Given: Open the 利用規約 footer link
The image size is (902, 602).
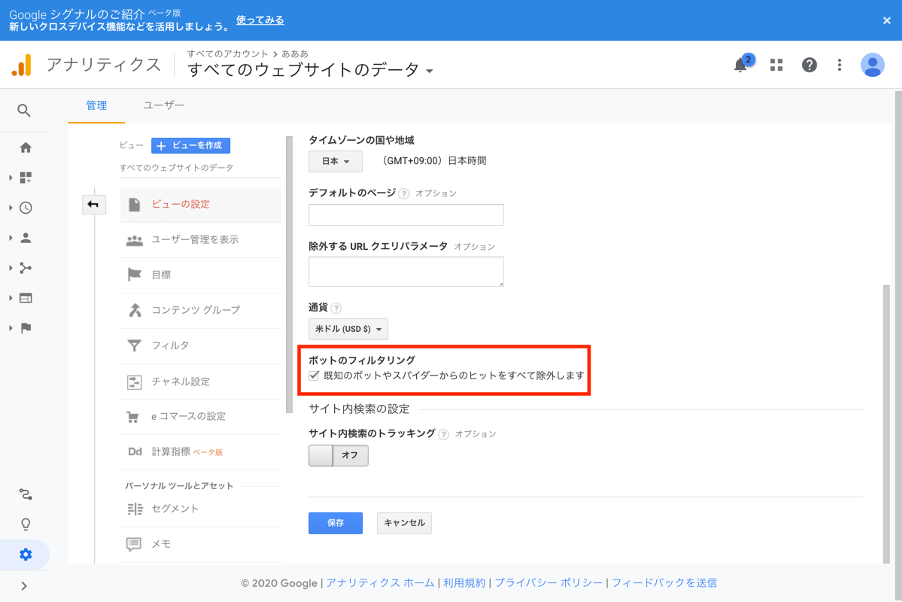Looking at the screenshot, I should [x=464, y=583].
